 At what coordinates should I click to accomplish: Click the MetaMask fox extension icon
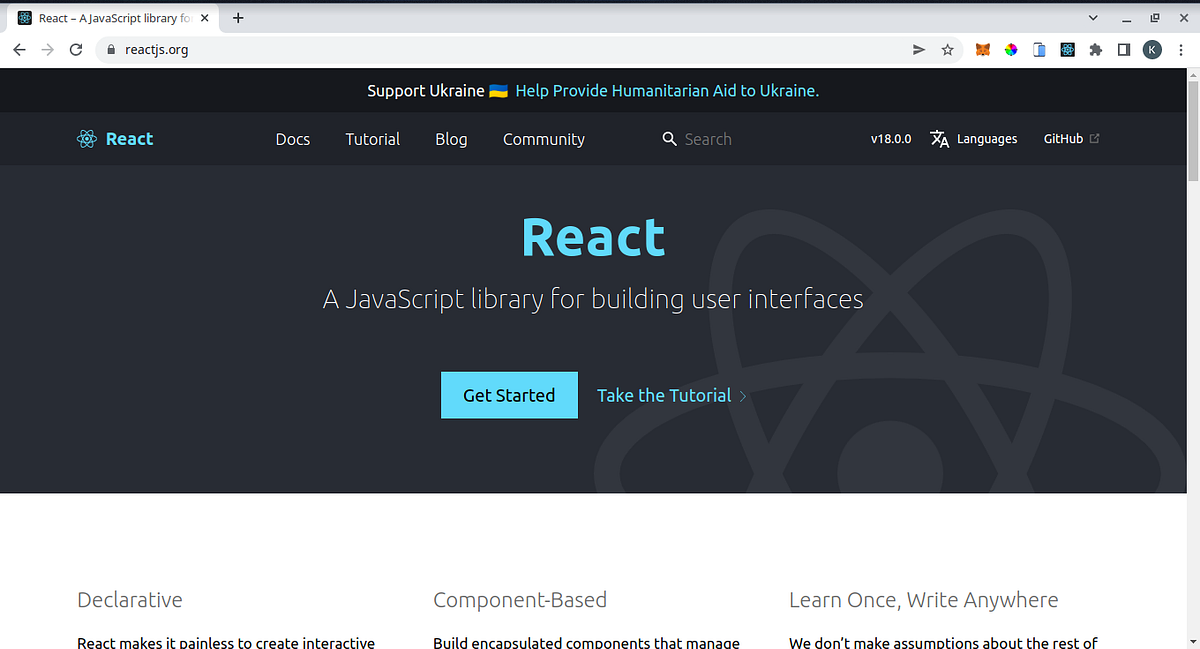(x=983, y=50)
